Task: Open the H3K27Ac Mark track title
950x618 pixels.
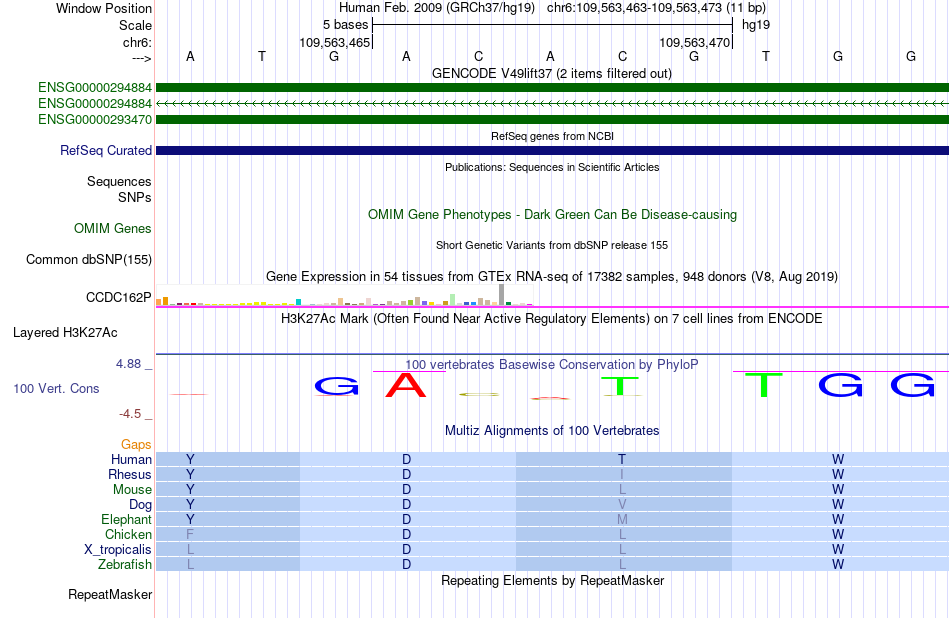Action: (x=551, y=319)
